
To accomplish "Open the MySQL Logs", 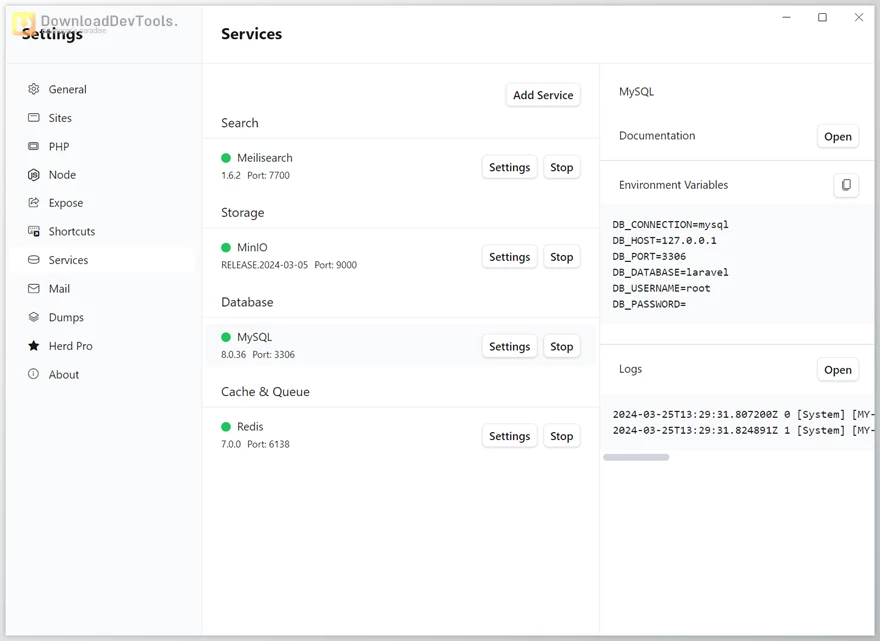I will click(837, 370).
